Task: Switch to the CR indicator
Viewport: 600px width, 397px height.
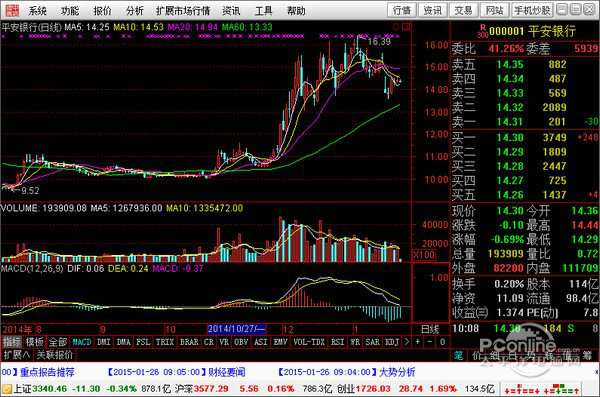Action: coord(209,342)
